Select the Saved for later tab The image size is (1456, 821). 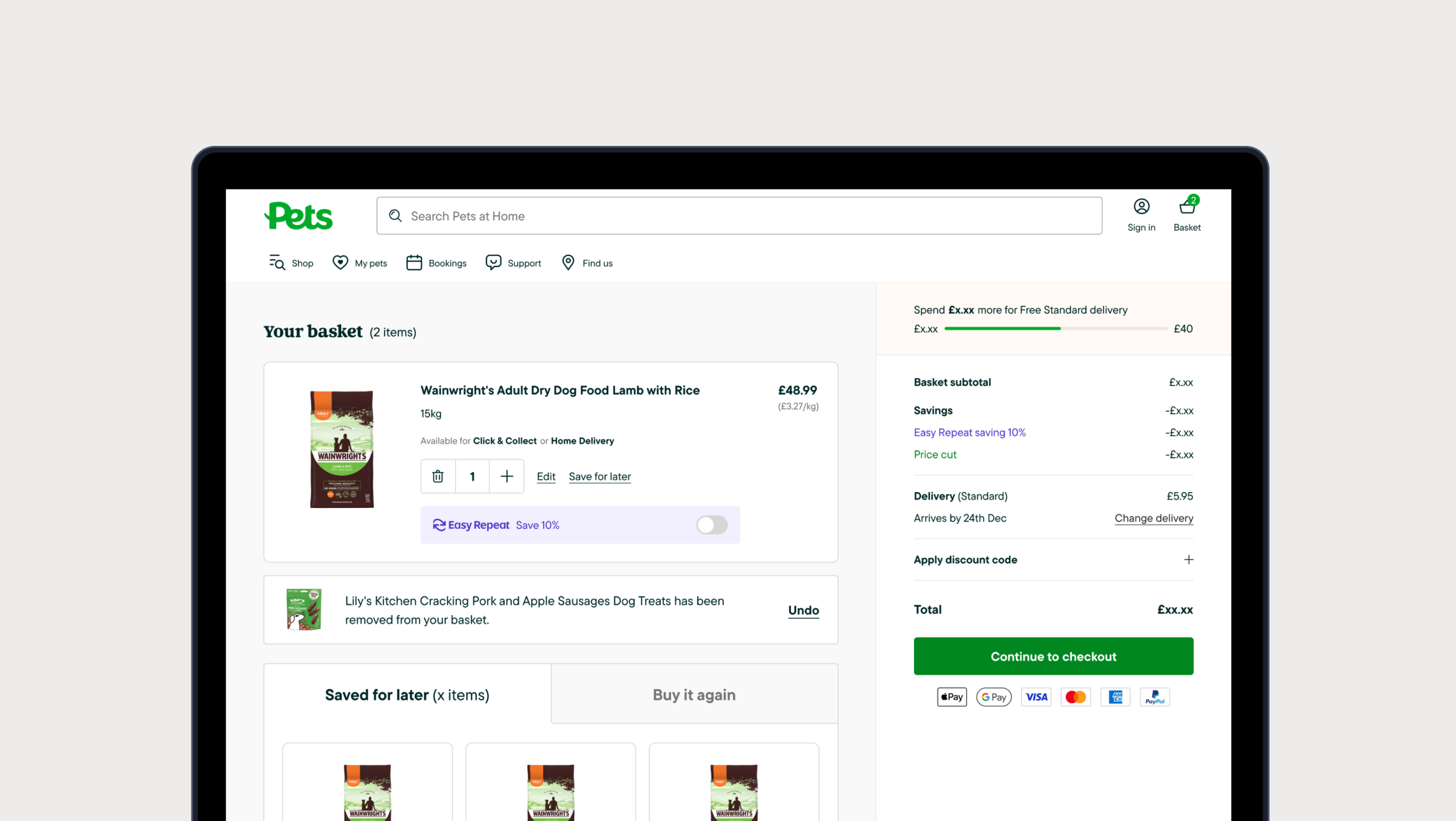tap(406, 694)
